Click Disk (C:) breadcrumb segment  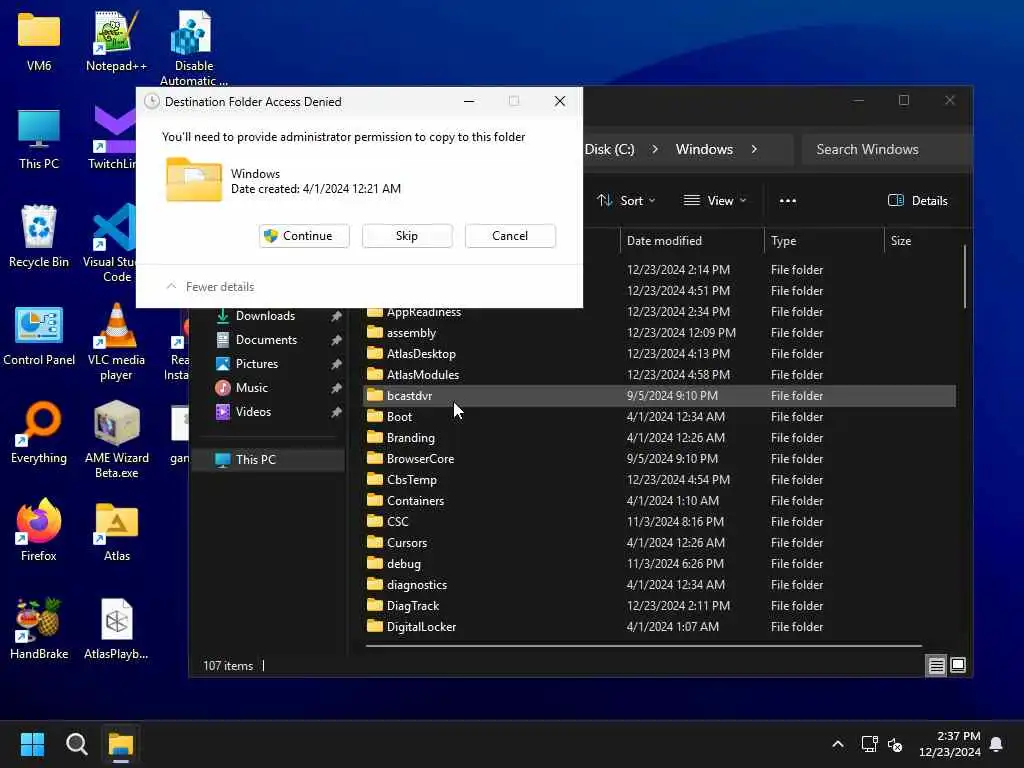point(609,150)
